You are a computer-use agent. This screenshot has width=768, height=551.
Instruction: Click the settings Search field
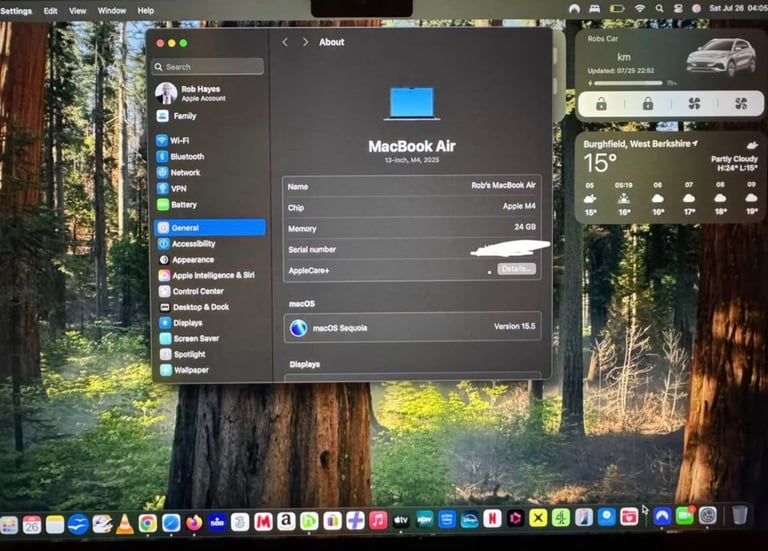[x=208, y=67]
